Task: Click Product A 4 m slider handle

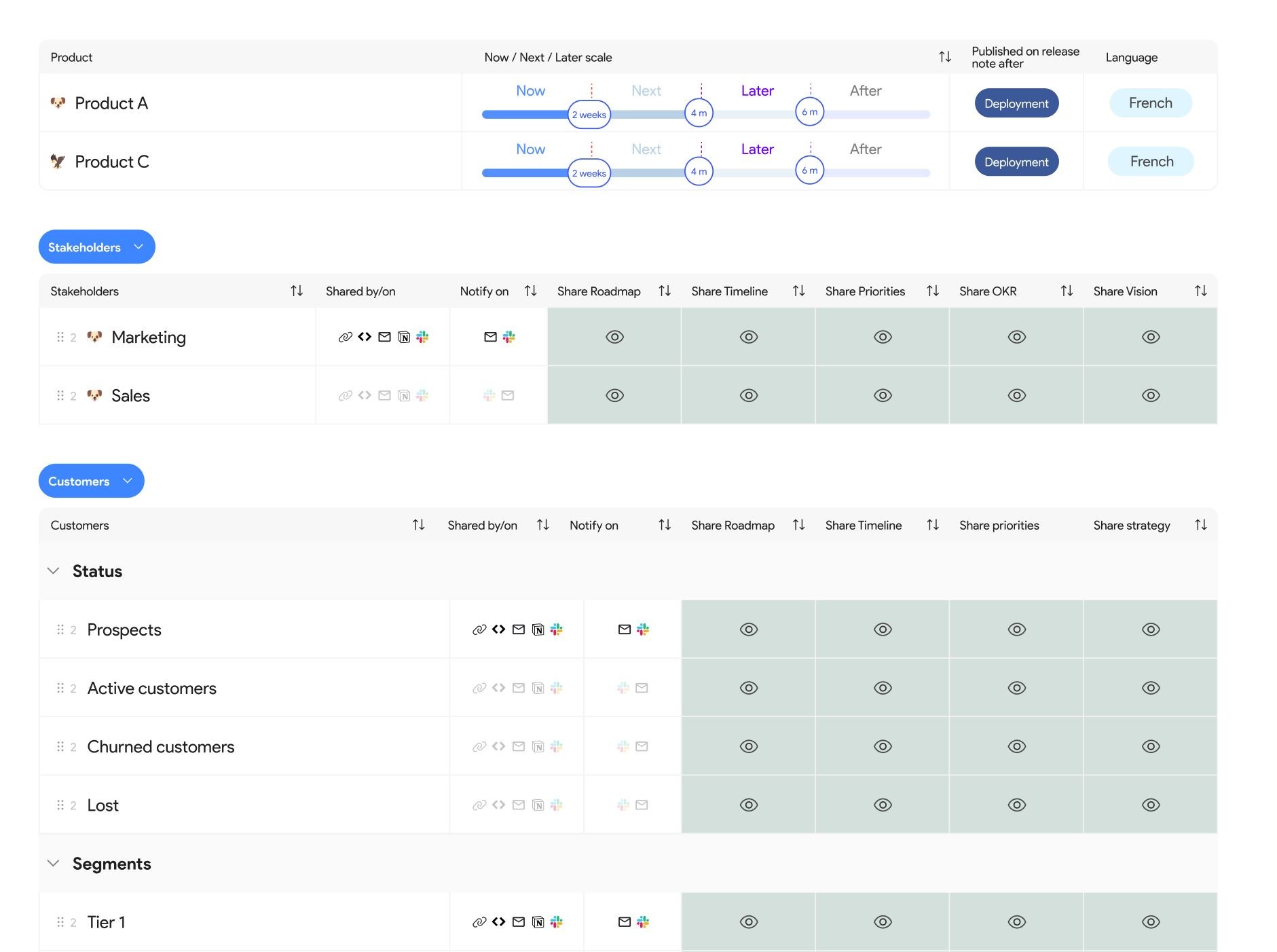Action: coord(699,113)
